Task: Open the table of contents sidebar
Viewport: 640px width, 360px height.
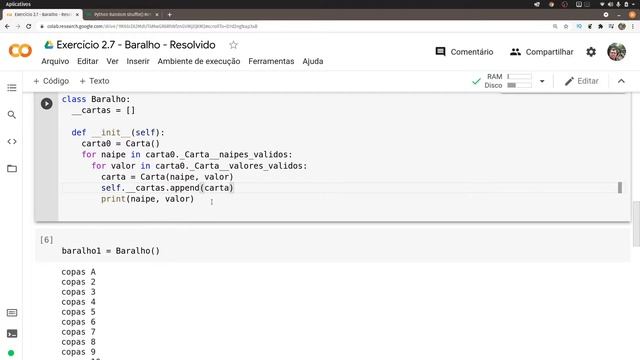Action: pos(12,88)
